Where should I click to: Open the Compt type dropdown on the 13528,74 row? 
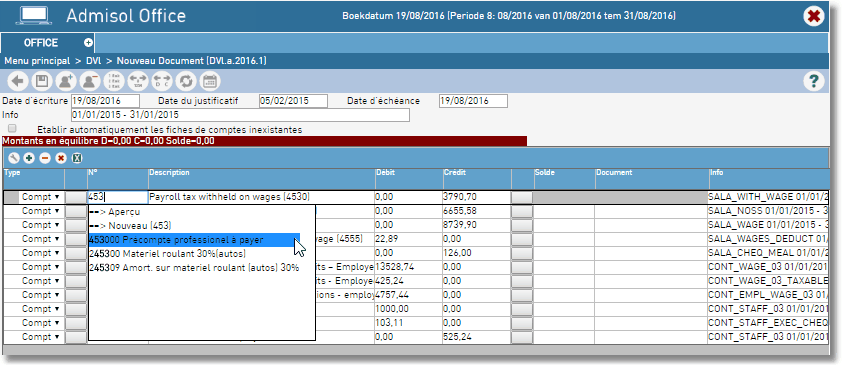point(41,267)
